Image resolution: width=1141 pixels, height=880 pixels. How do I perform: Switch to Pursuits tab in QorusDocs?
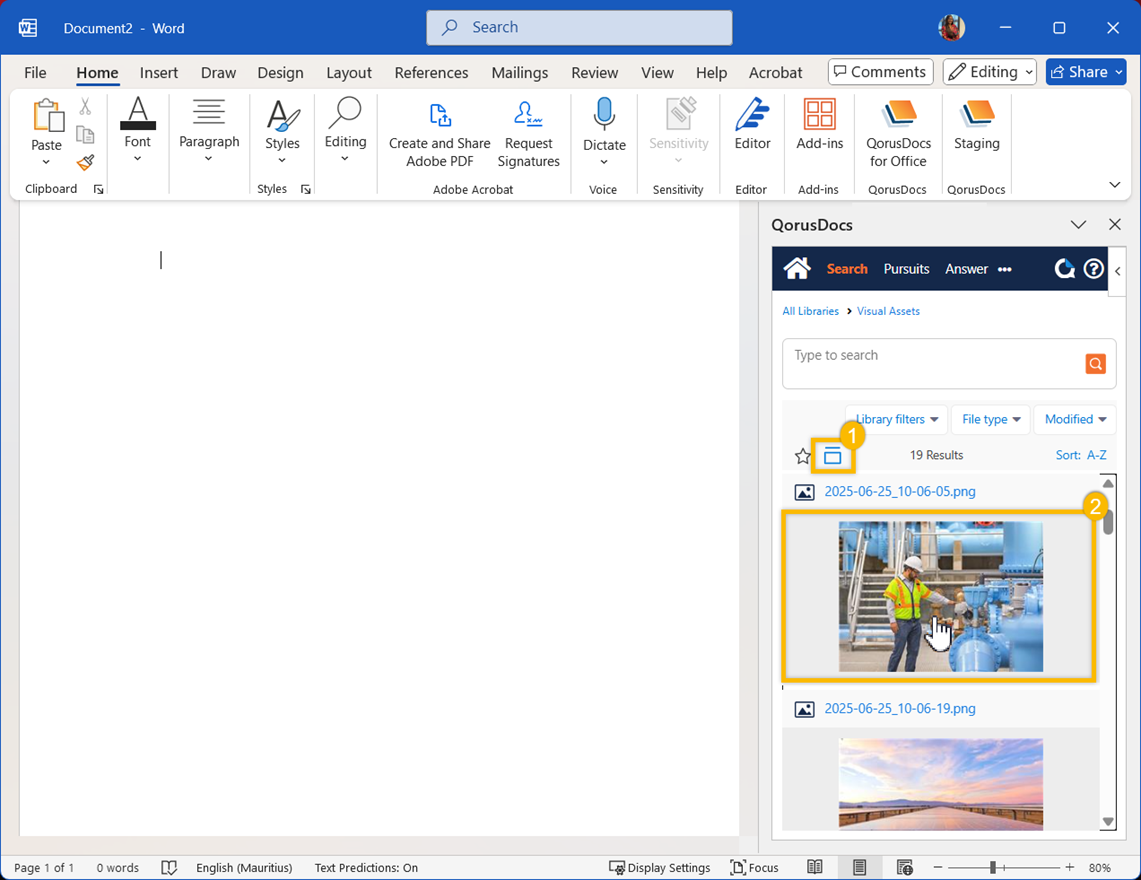click(906, 269)
